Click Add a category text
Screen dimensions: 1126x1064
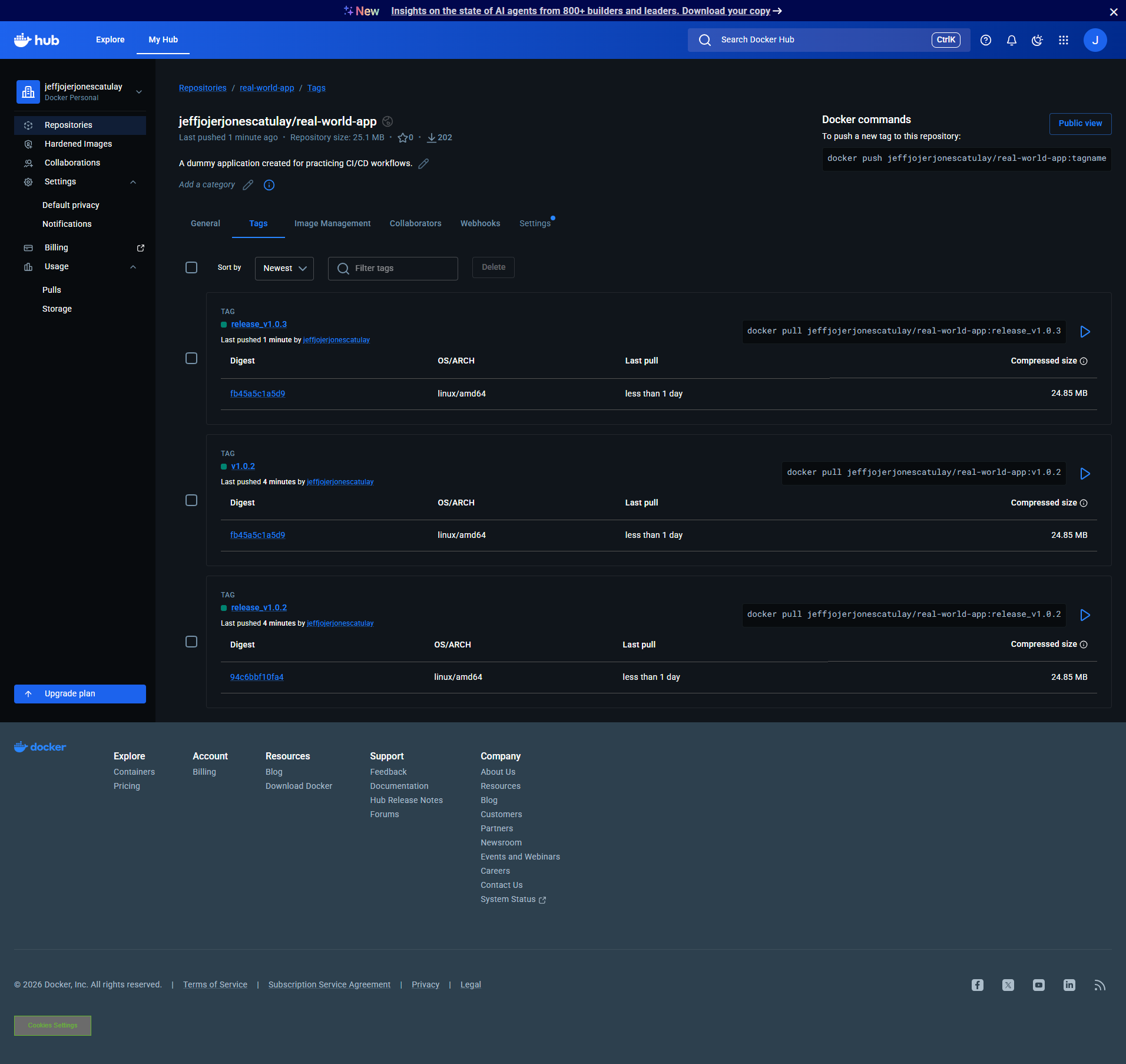207,185
